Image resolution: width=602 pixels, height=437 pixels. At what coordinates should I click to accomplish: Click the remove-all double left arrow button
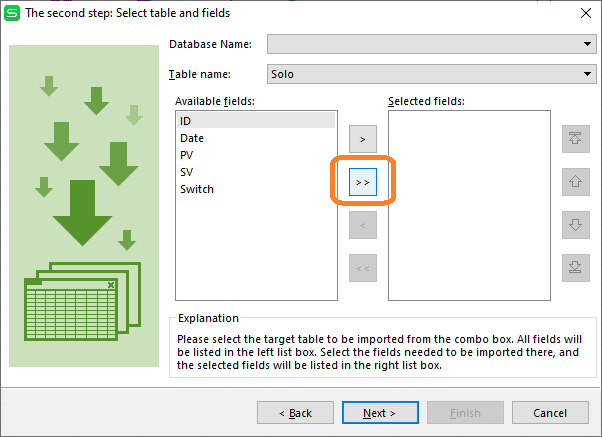(363, 268)
